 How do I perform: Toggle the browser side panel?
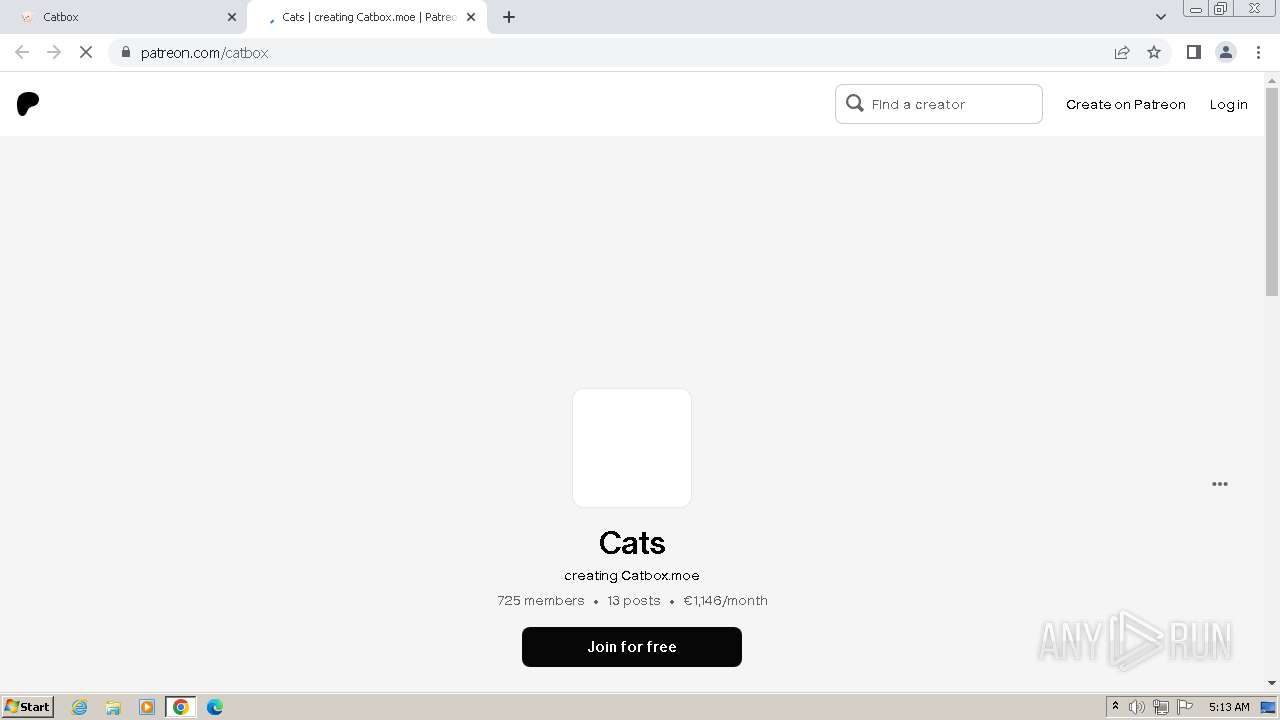click(x=1194, y=53)
